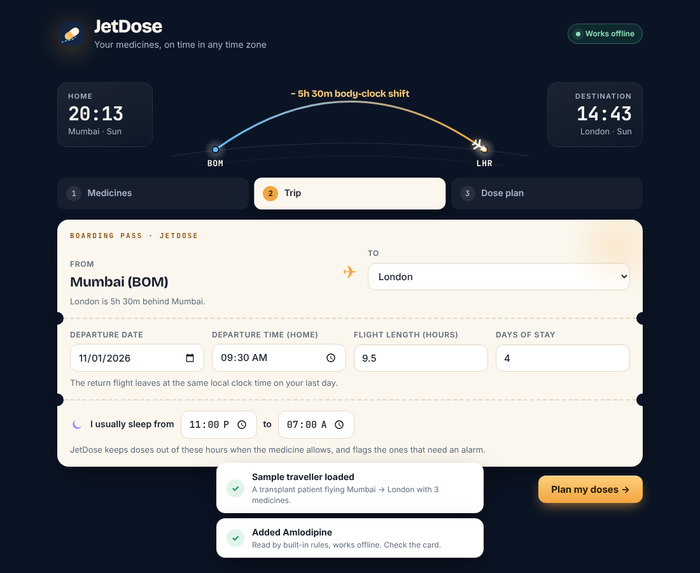Click 'London is 5h 30m behind Mumbai.' text

coord(138,302)
